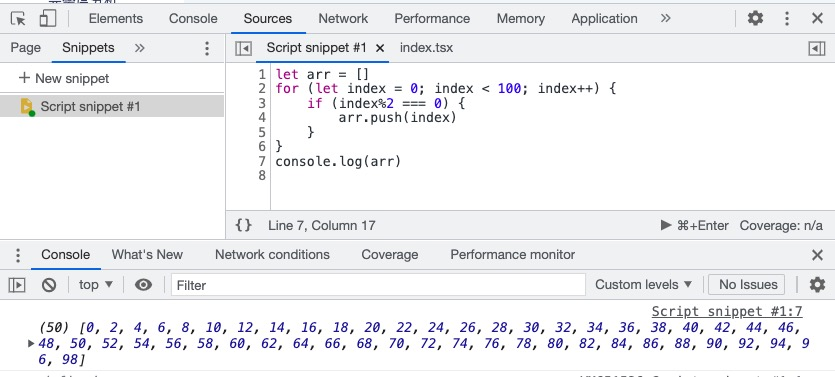Clear console with the ban icon

click(49, 285)
